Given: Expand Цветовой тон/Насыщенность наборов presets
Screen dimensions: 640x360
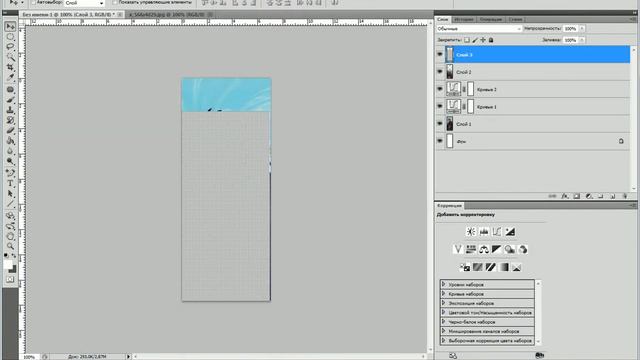Looking at the screenshot, I should pyautogui.click(x=444, y=312).
